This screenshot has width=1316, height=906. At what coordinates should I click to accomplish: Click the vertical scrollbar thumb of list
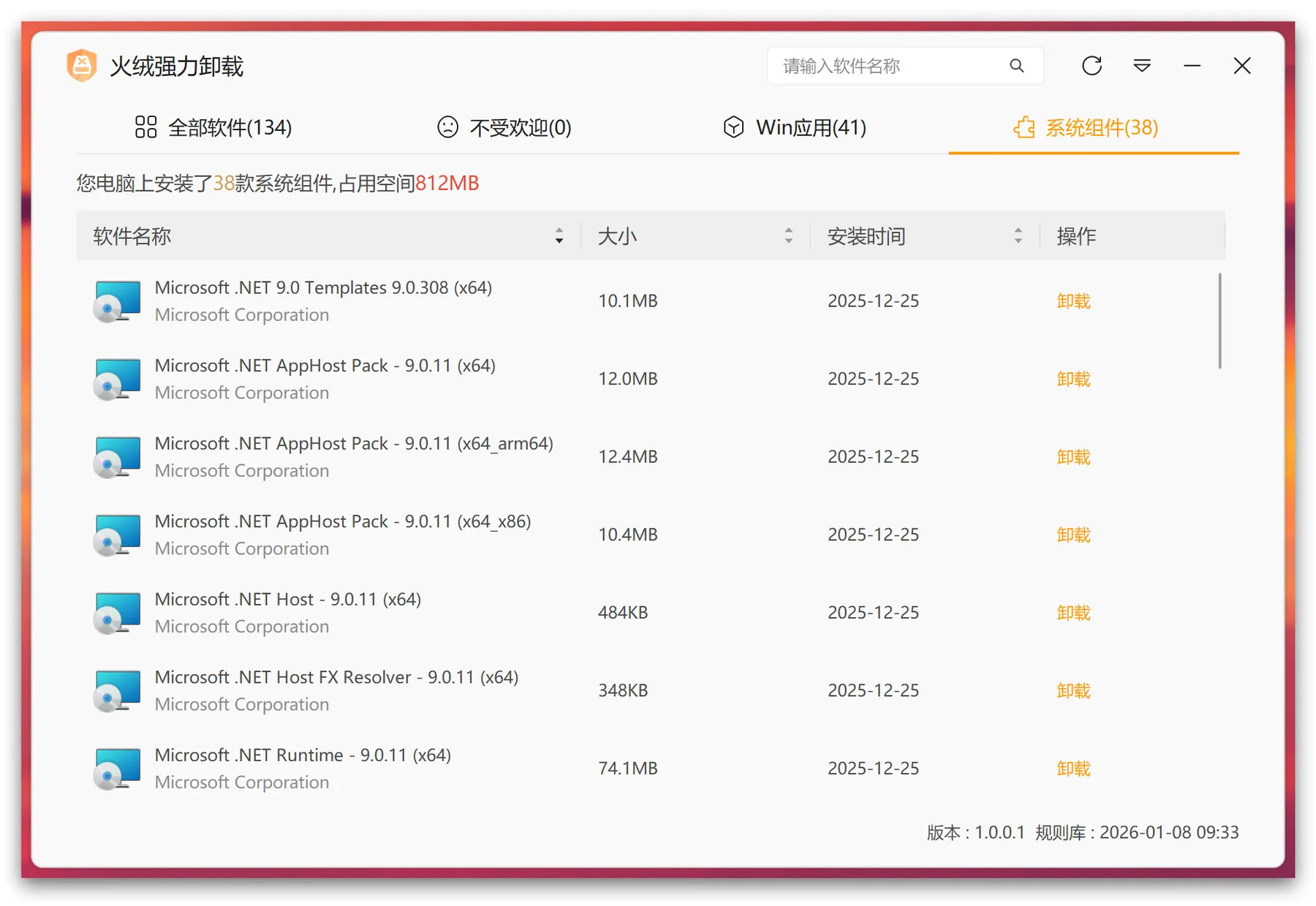[1219, 320]
